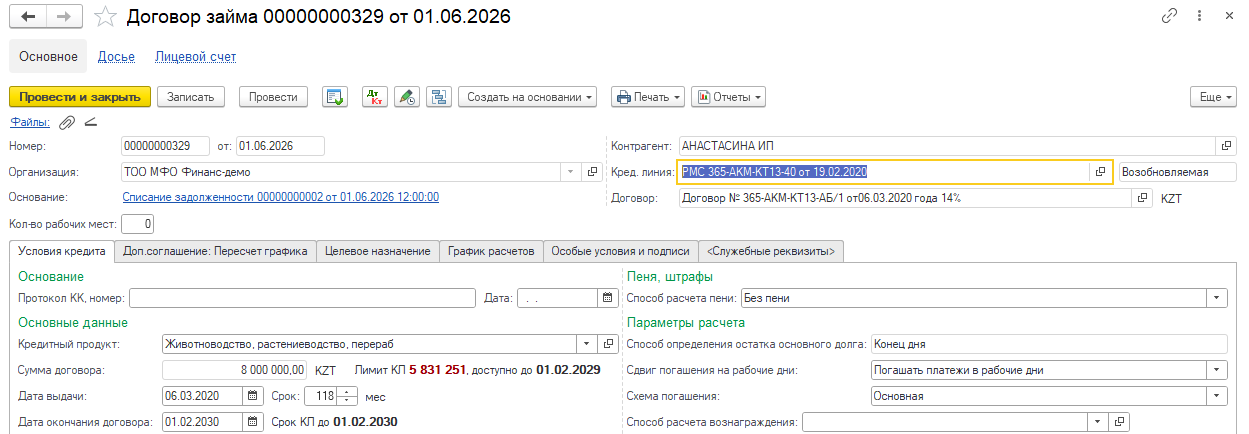Select Условия кредита tab
Screen dimensions: 1249x434
(x=61, y=251)
